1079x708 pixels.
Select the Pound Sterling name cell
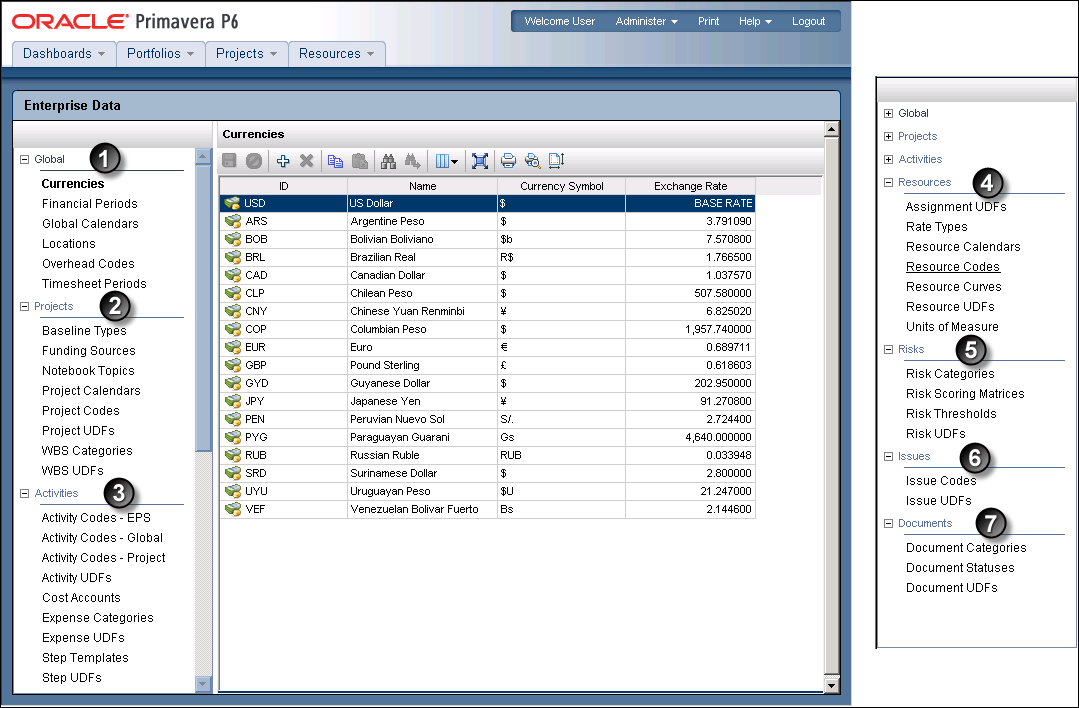[x=423, y=365]
